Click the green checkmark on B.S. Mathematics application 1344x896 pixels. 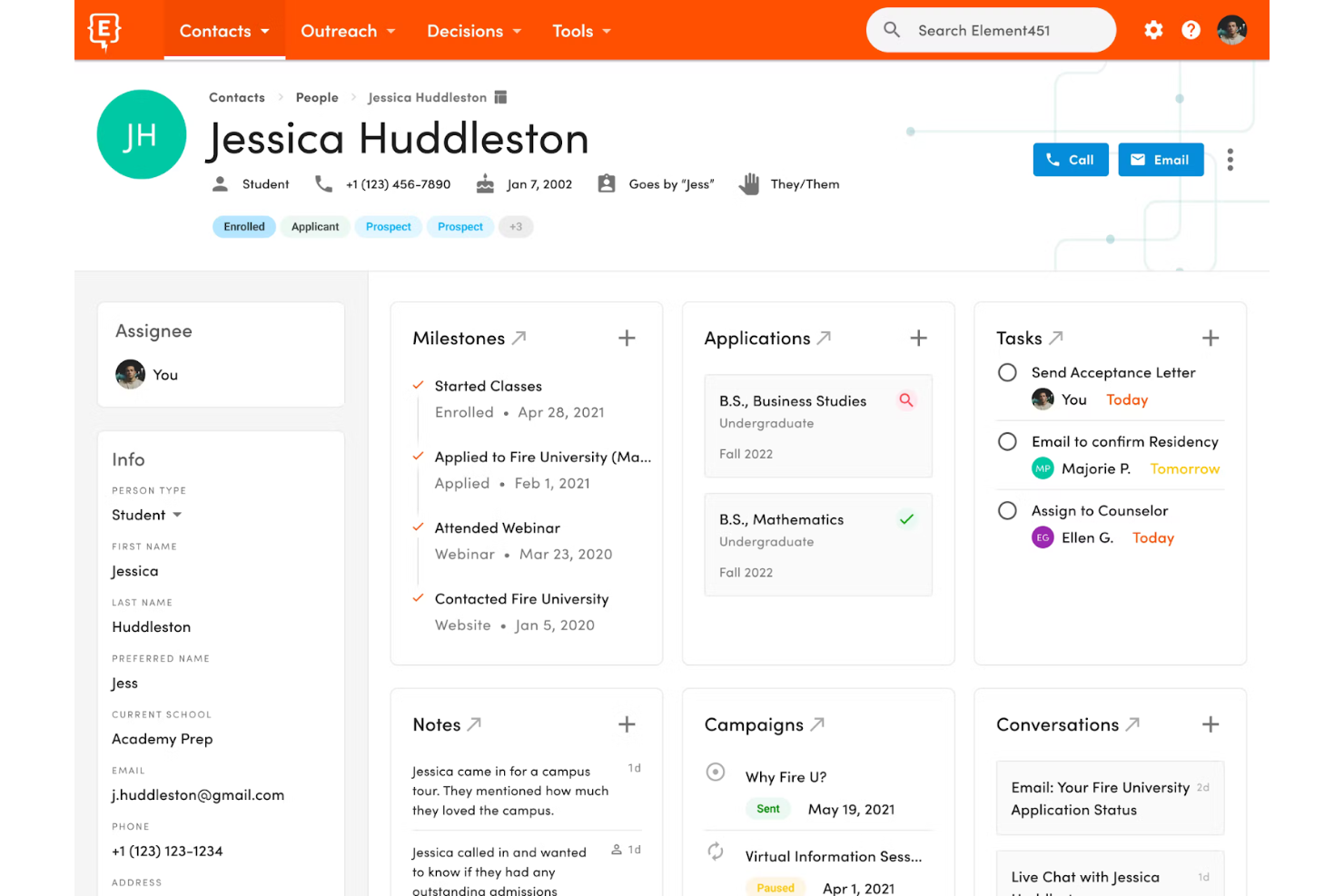pos(906,518)
